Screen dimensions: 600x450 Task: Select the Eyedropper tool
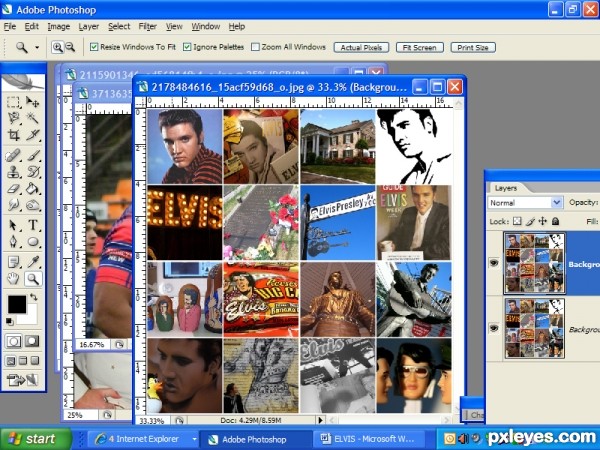point(33,262)
